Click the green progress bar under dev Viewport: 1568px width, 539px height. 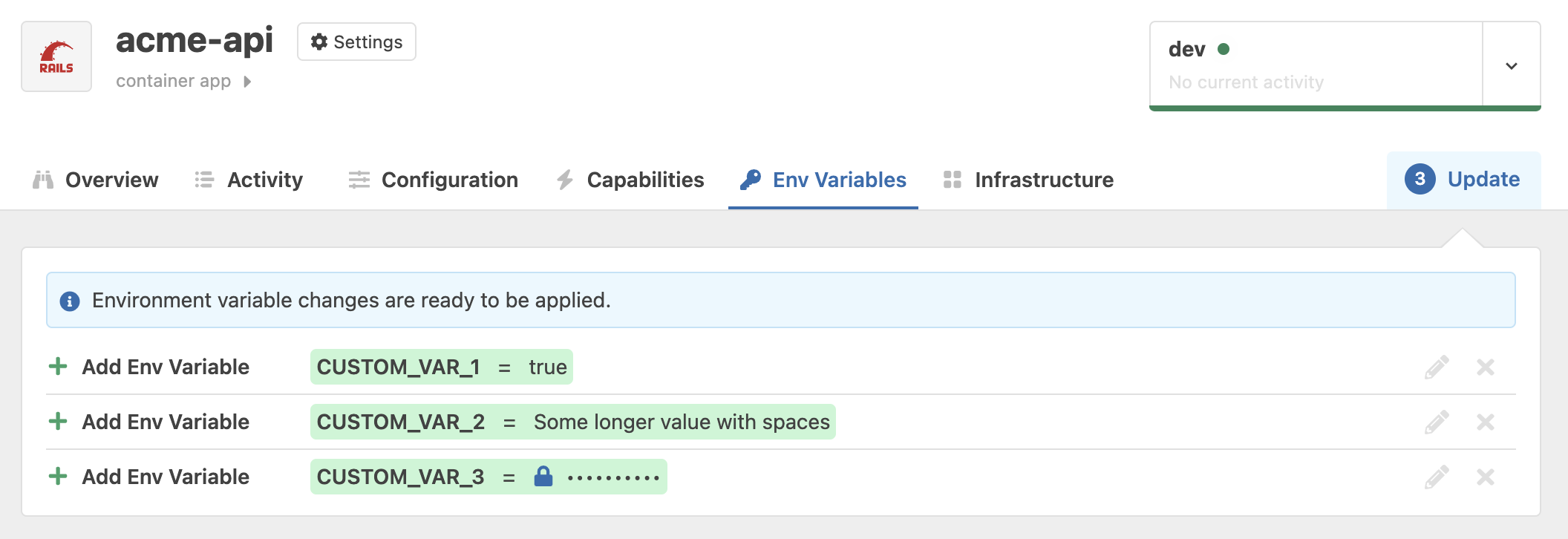point(1344,107)
